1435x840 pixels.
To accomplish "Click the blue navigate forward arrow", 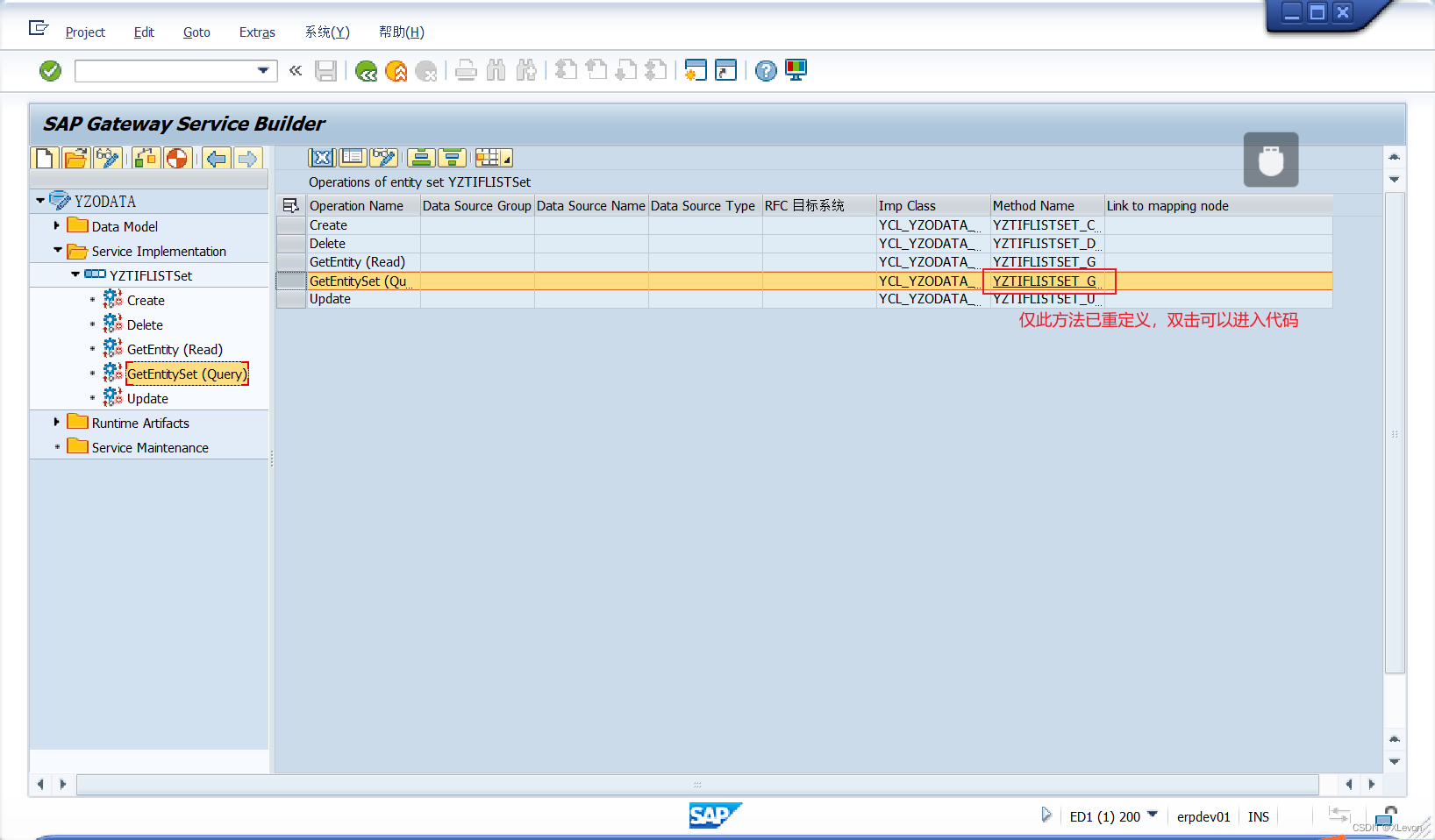I will pos(248,158).
